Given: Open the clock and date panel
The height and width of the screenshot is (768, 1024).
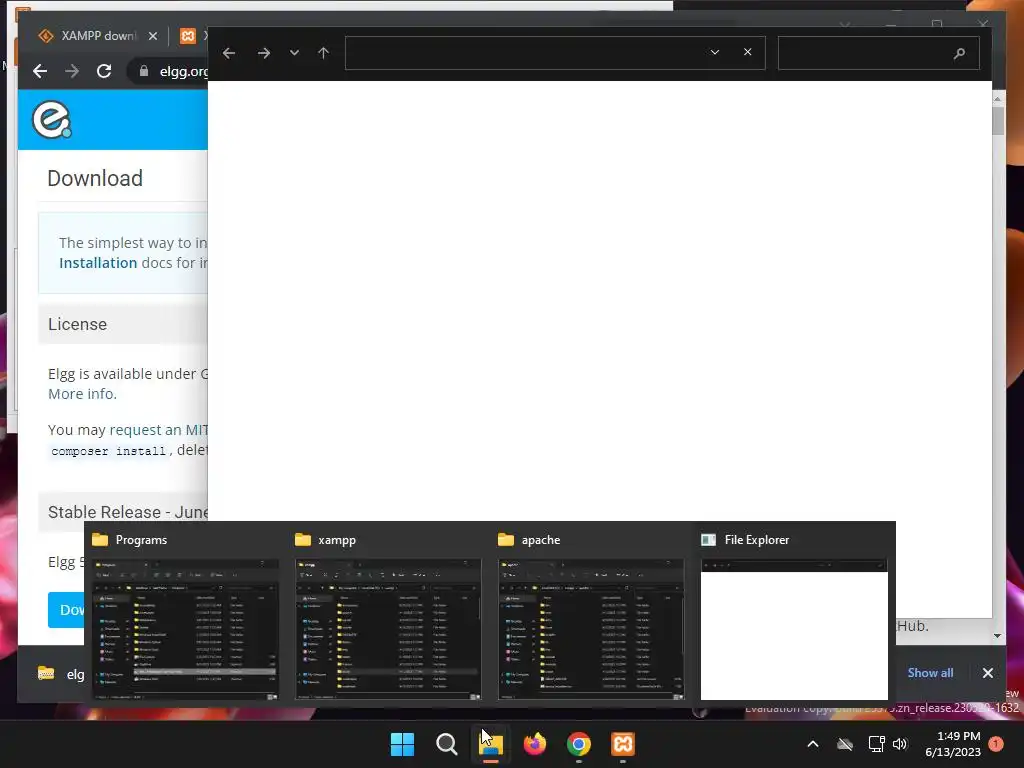Looking at the screenshot, I should [953, 744].
